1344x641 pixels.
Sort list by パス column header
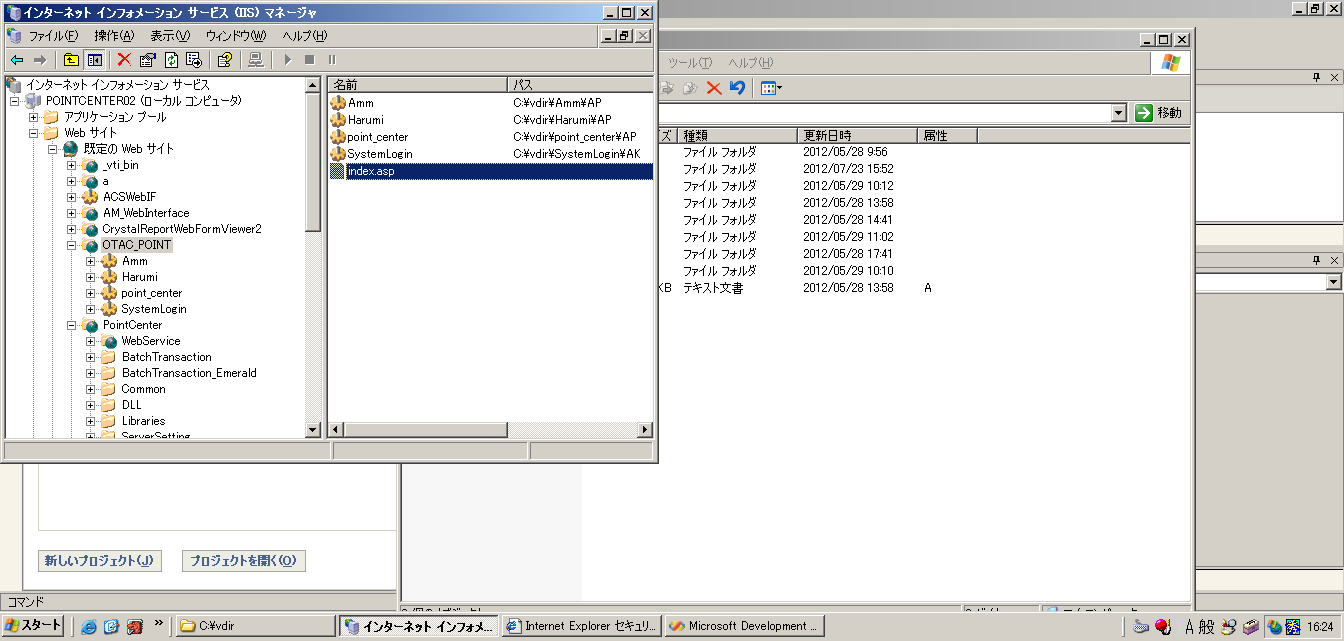coord(580,85)
